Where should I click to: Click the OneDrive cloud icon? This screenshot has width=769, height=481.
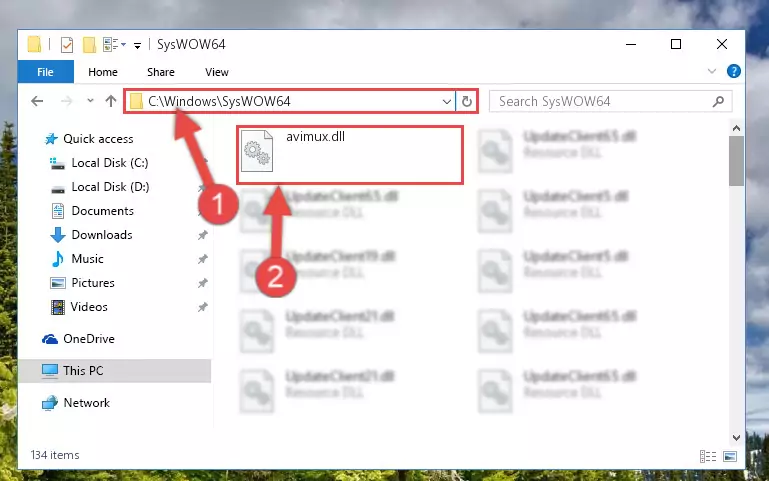[50, 339]
